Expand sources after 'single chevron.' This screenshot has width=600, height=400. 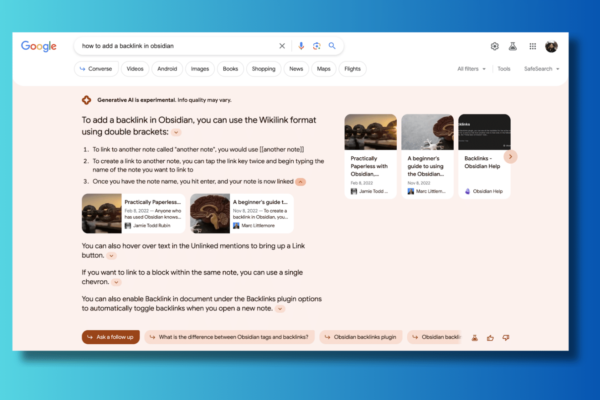[x=116, y=282]
